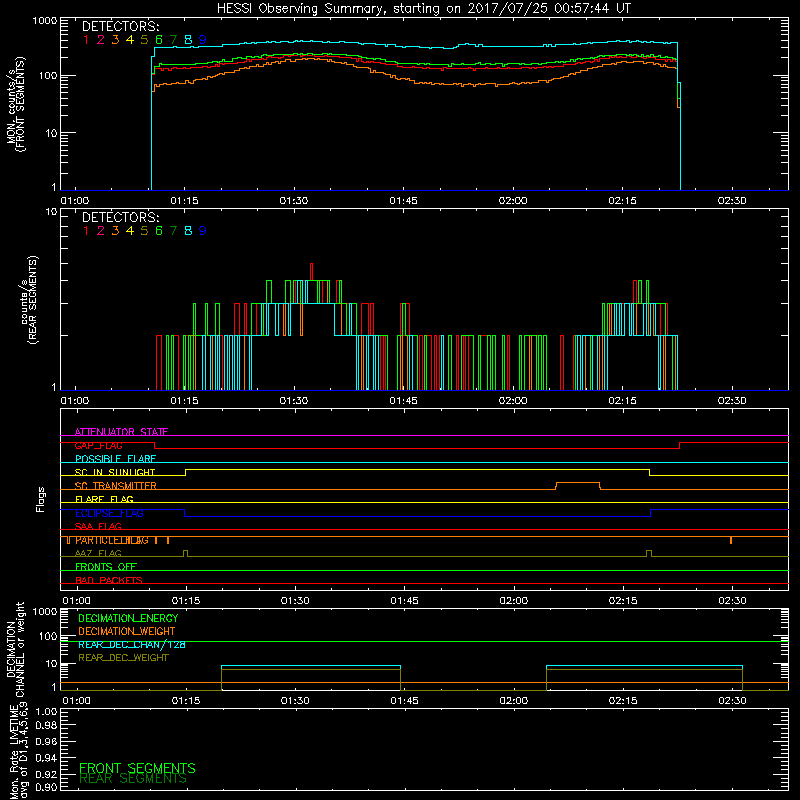Click the dark green REAR SEGMENTS livetime legend

click(133, 779)
